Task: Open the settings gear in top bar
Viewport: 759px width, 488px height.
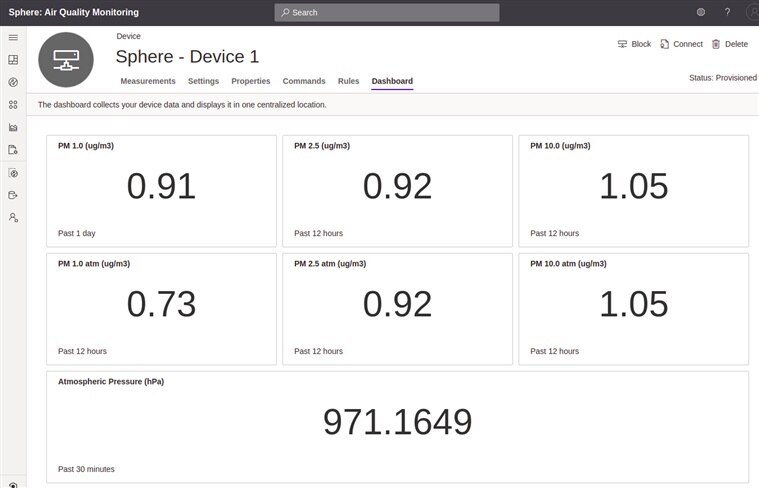Action: 701,12
